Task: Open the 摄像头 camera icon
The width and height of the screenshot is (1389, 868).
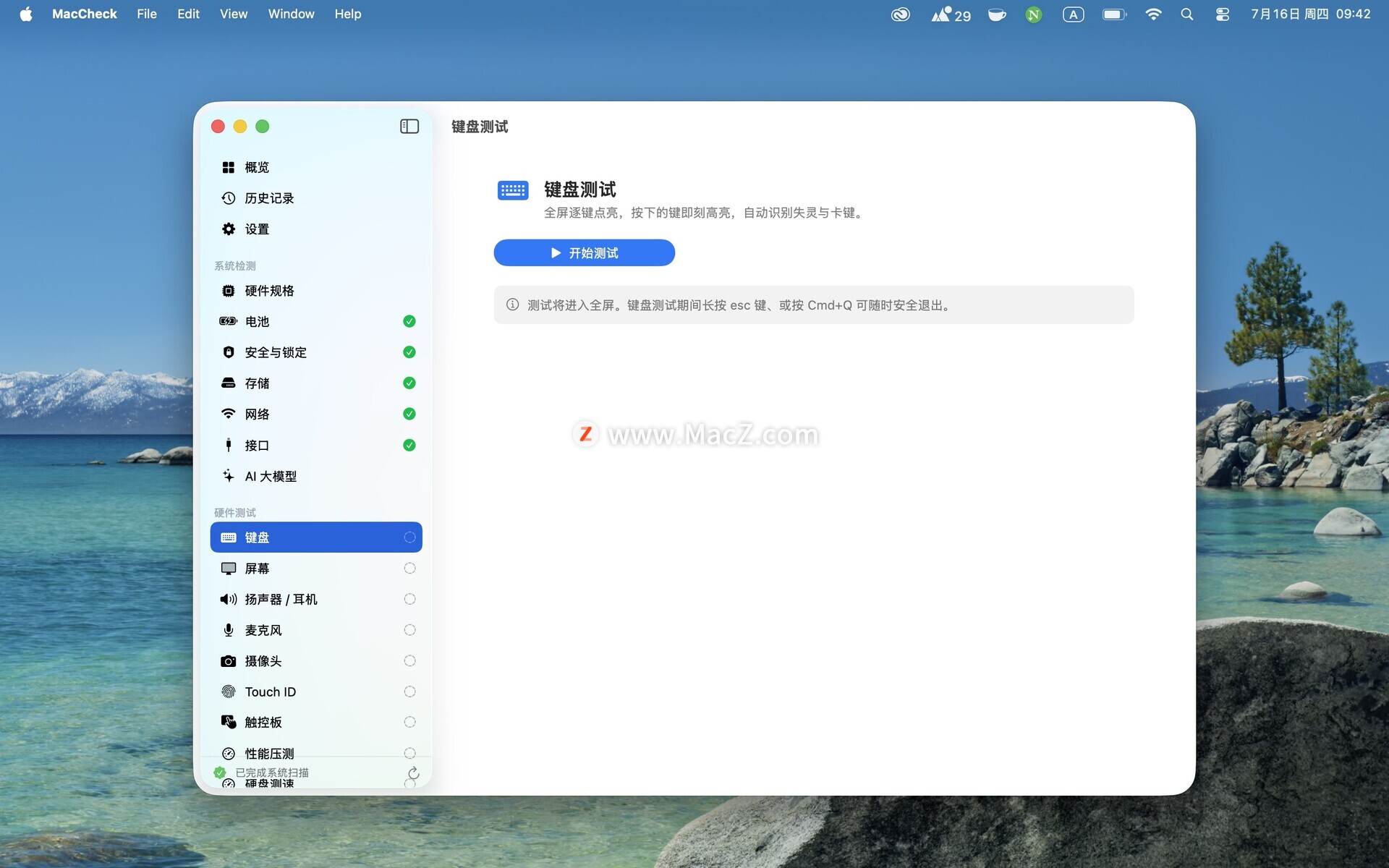Action: [229, 661]
